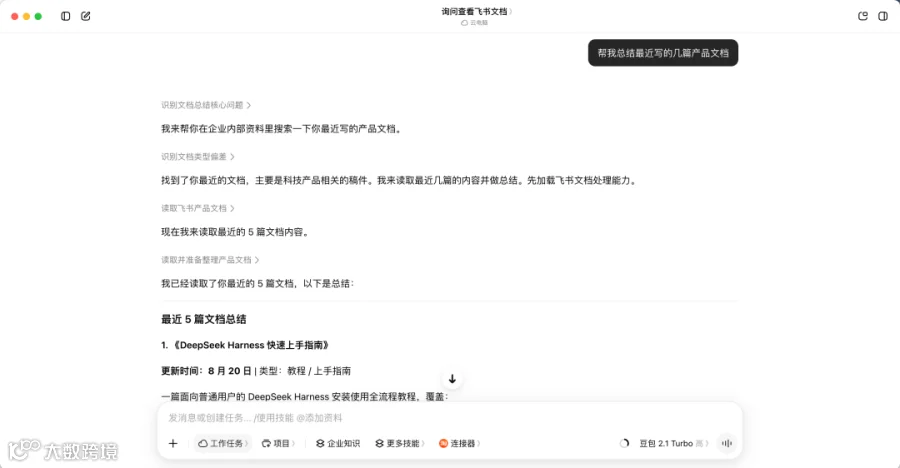This screenshot has width=900, height=468.
Task: Select heading 最近 5 篇文档总结
Action: [x=204, y=319]
